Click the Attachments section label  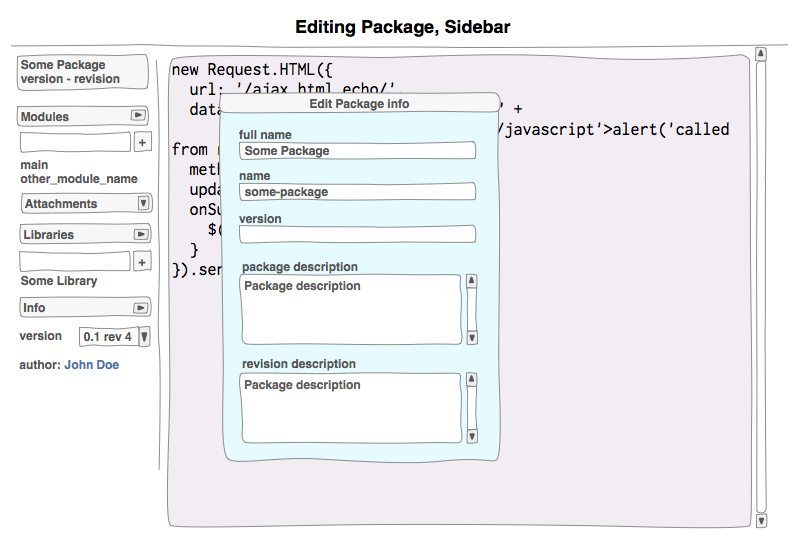point(61,204)
